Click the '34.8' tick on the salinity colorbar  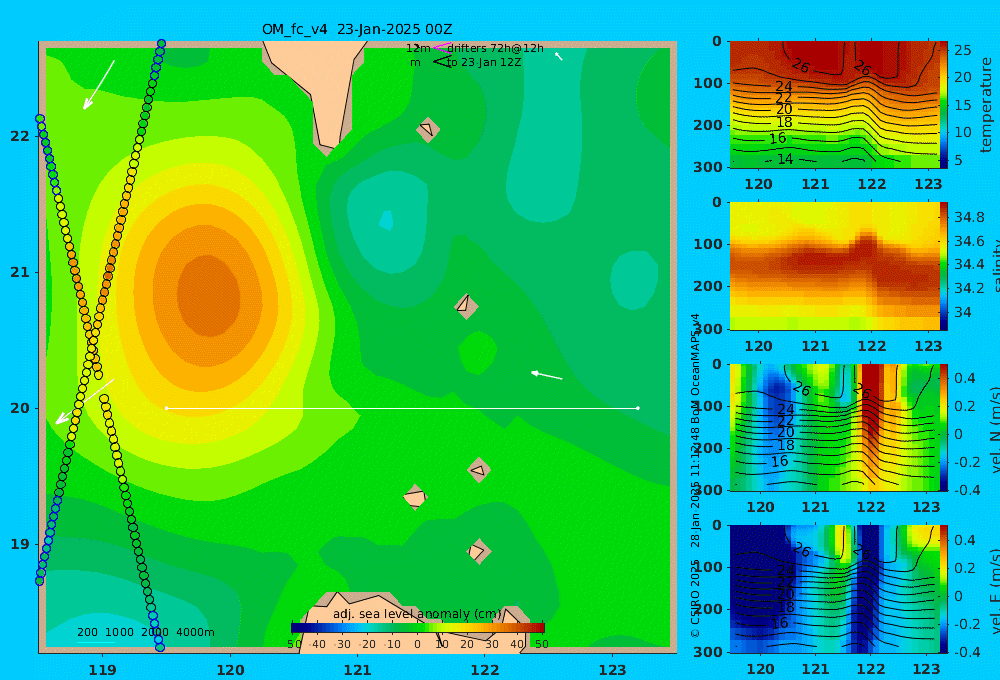pos(969,217)
